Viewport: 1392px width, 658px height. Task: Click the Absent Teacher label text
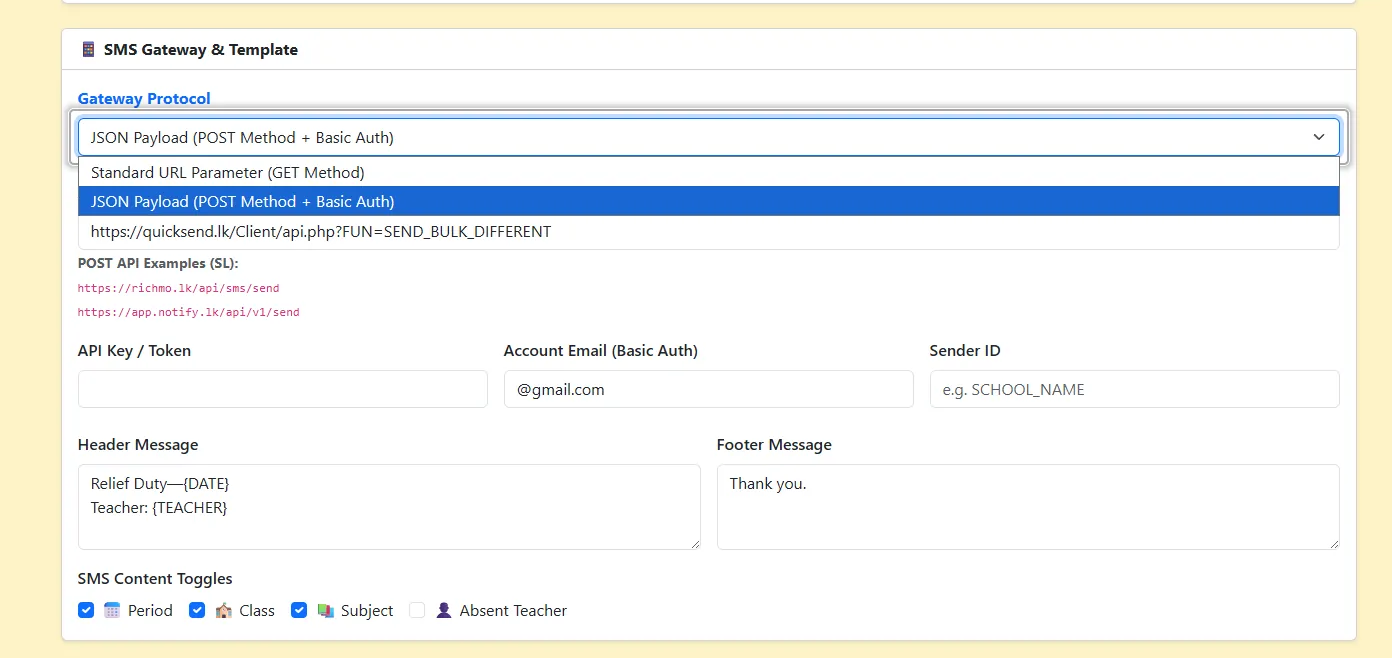[x=513, y=610]
